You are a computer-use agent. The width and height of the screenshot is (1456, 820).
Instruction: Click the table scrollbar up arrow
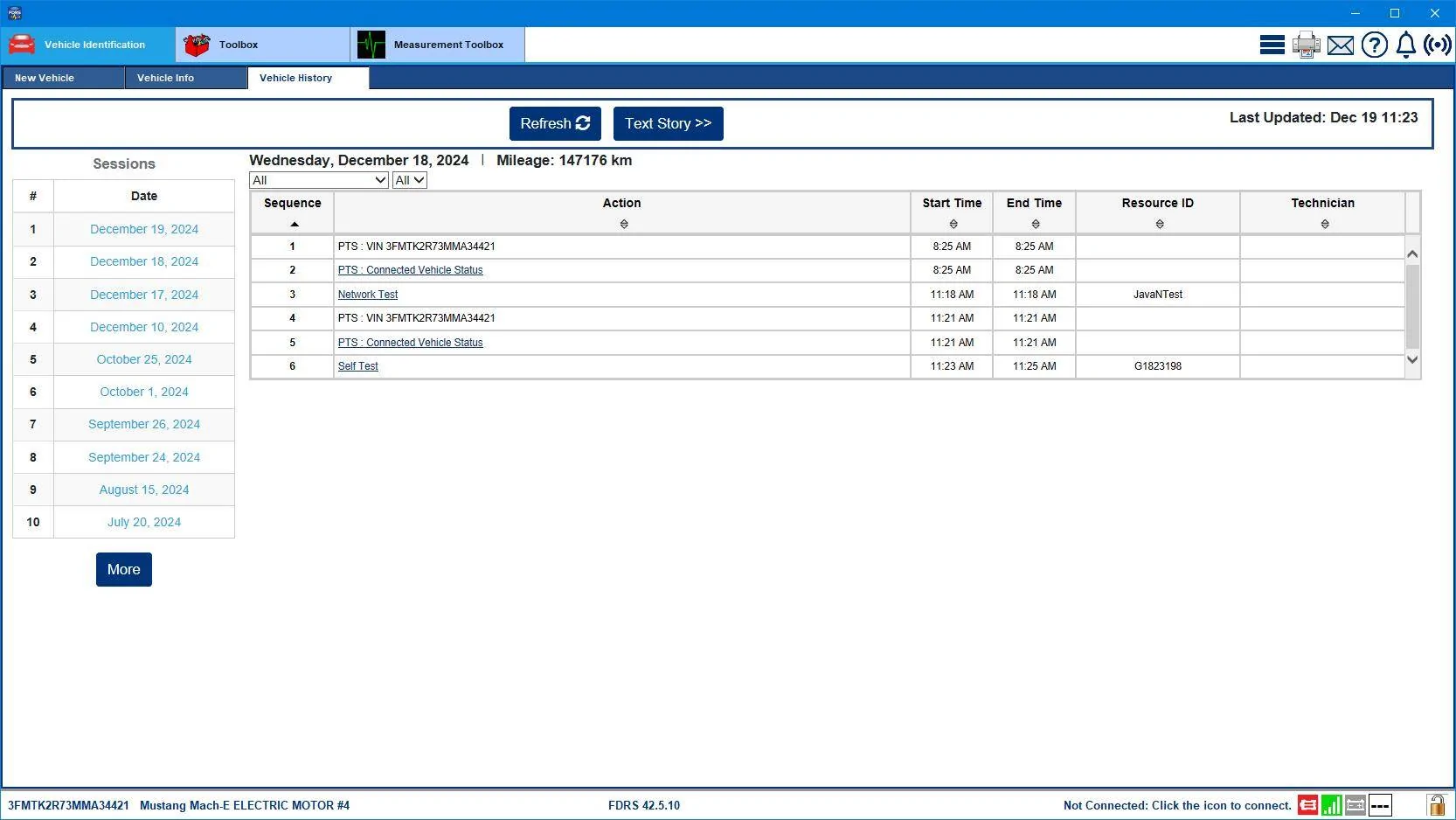[1412, 254]
